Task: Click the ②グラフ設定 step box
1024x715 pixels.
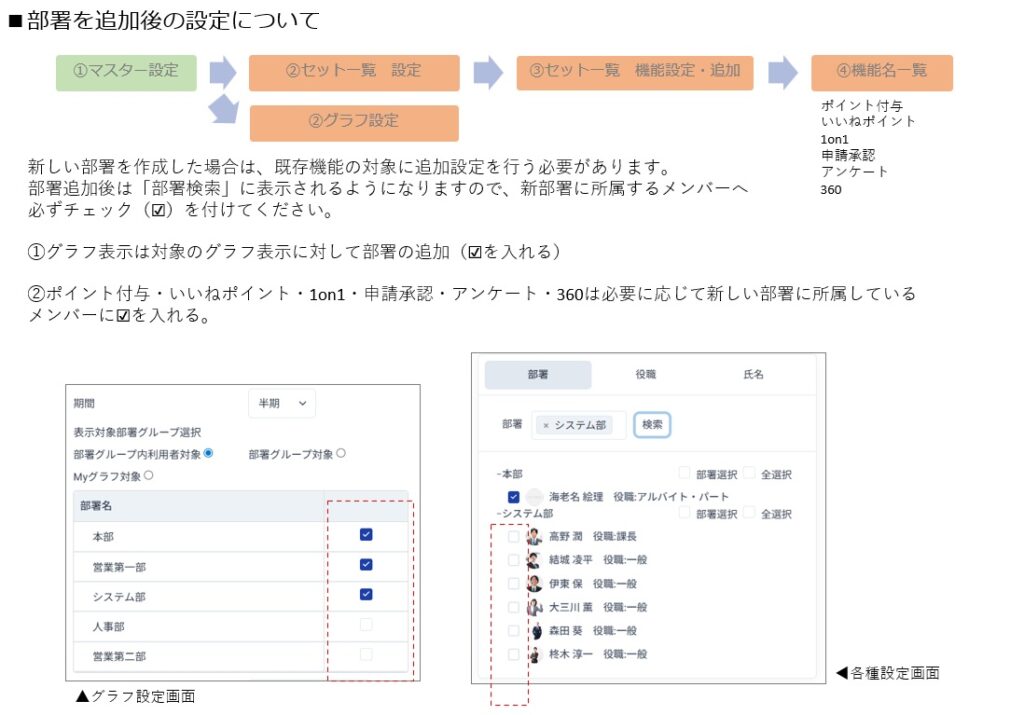Action: [354, 122]
